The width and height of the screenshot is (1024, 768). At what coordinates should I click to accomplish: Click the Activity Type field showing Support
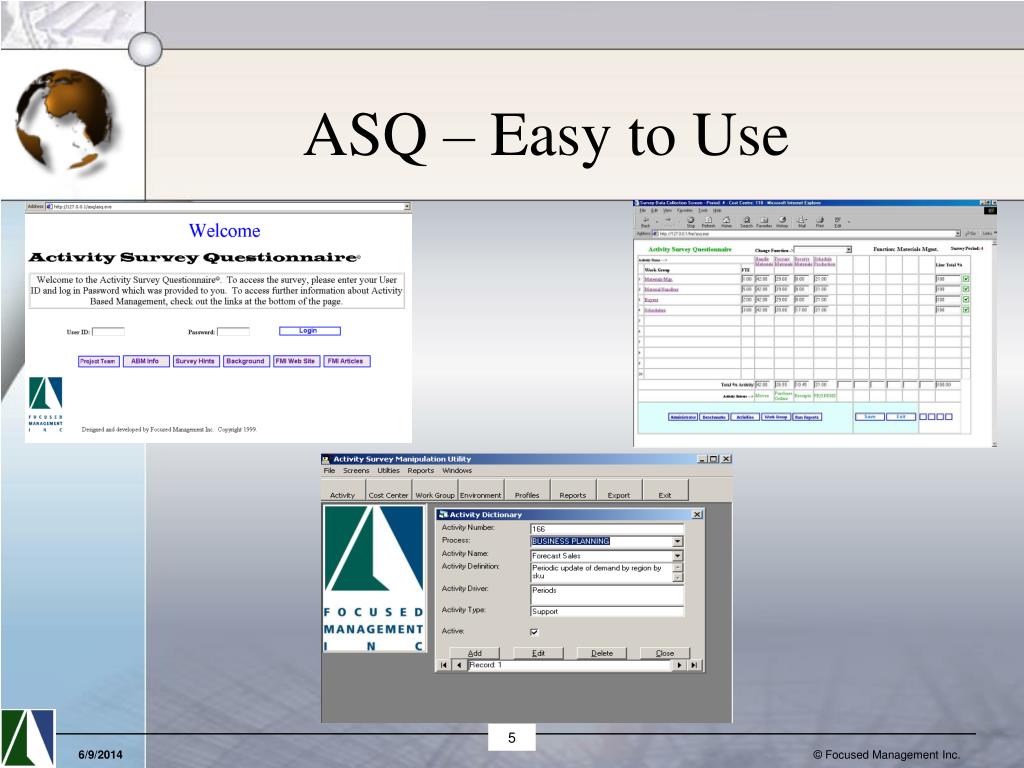pos(607,611)
